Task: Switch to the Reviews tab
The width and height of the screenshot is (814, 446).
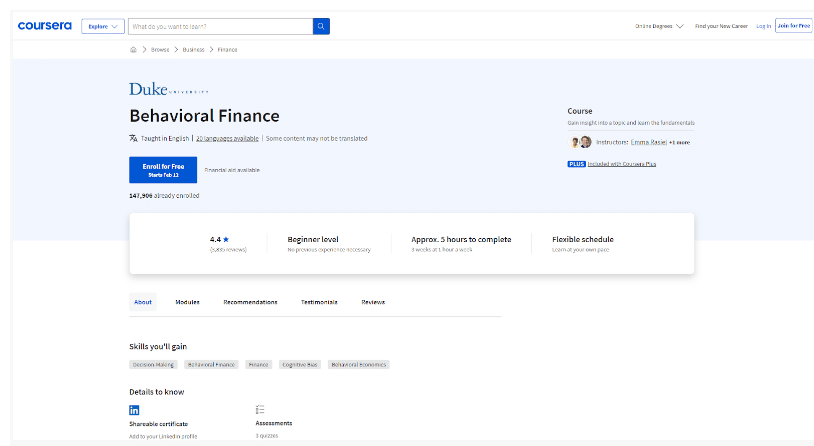Action: pyautogui.click(x=373, y=302)
